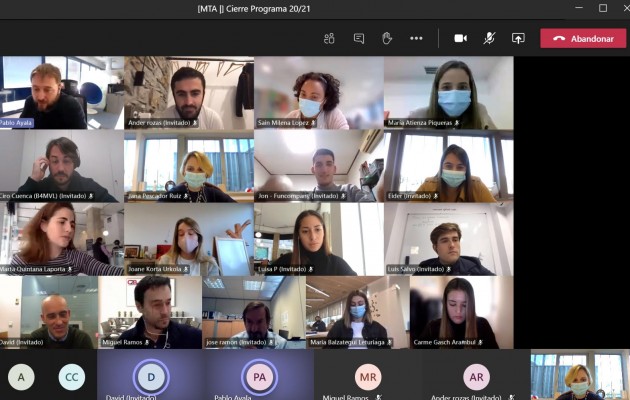Toggle the camera on or off

click(460, 39)
